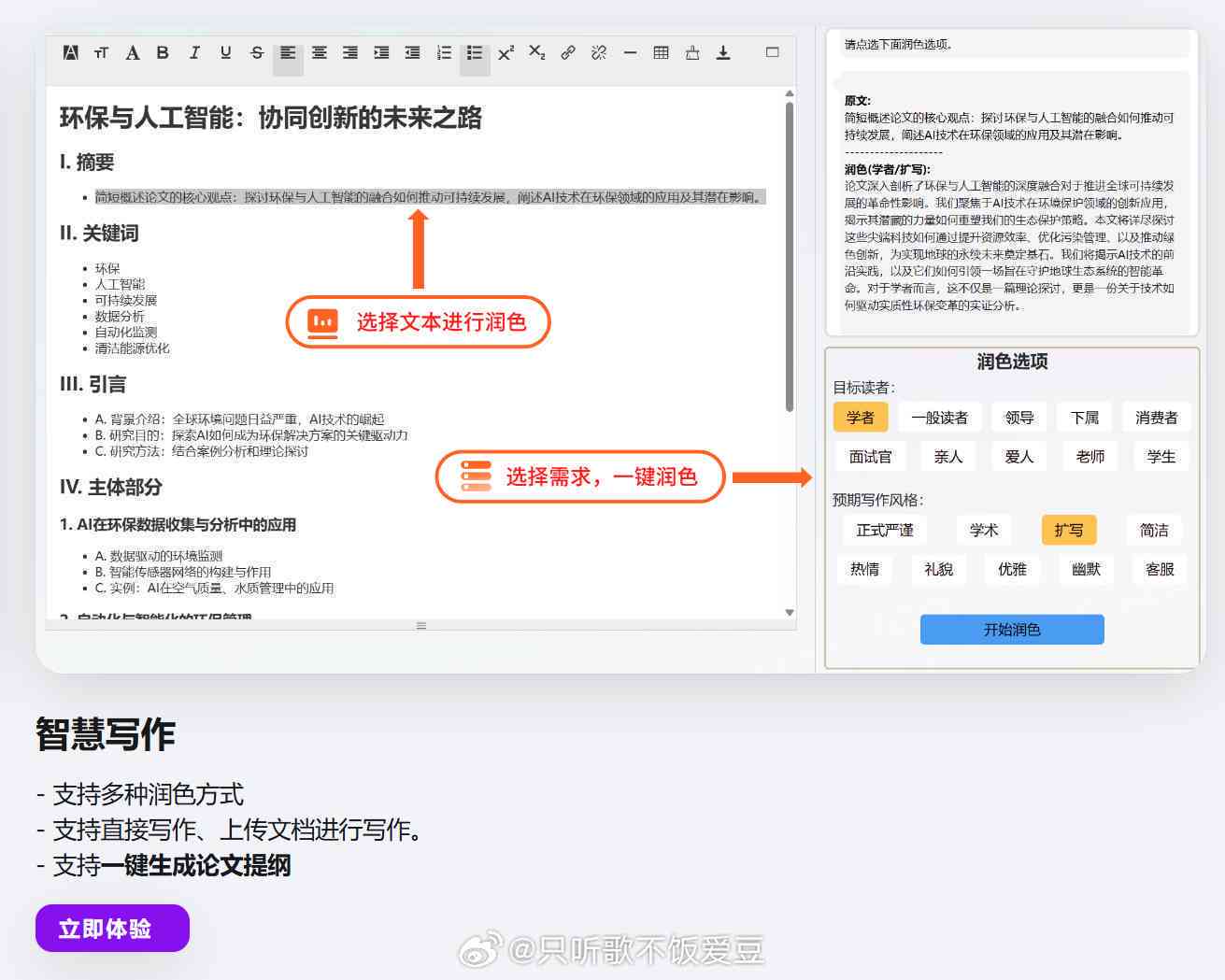
Task: Click the download/export icon
Action: point(723,53)
